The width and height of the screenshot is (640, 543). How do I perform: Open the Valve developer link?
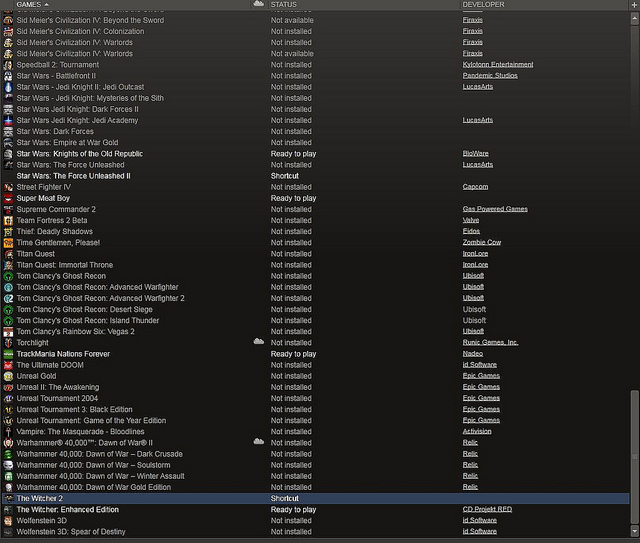pos(471,220)
